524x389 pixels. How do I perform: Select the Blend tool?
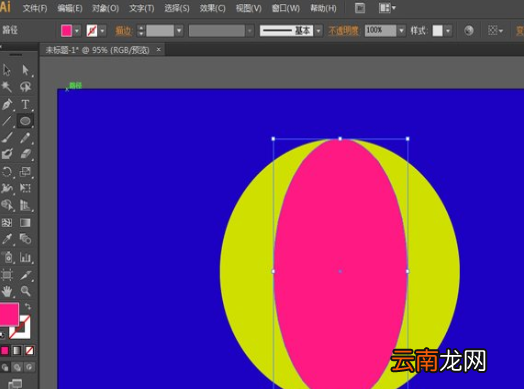click(25, 239)
